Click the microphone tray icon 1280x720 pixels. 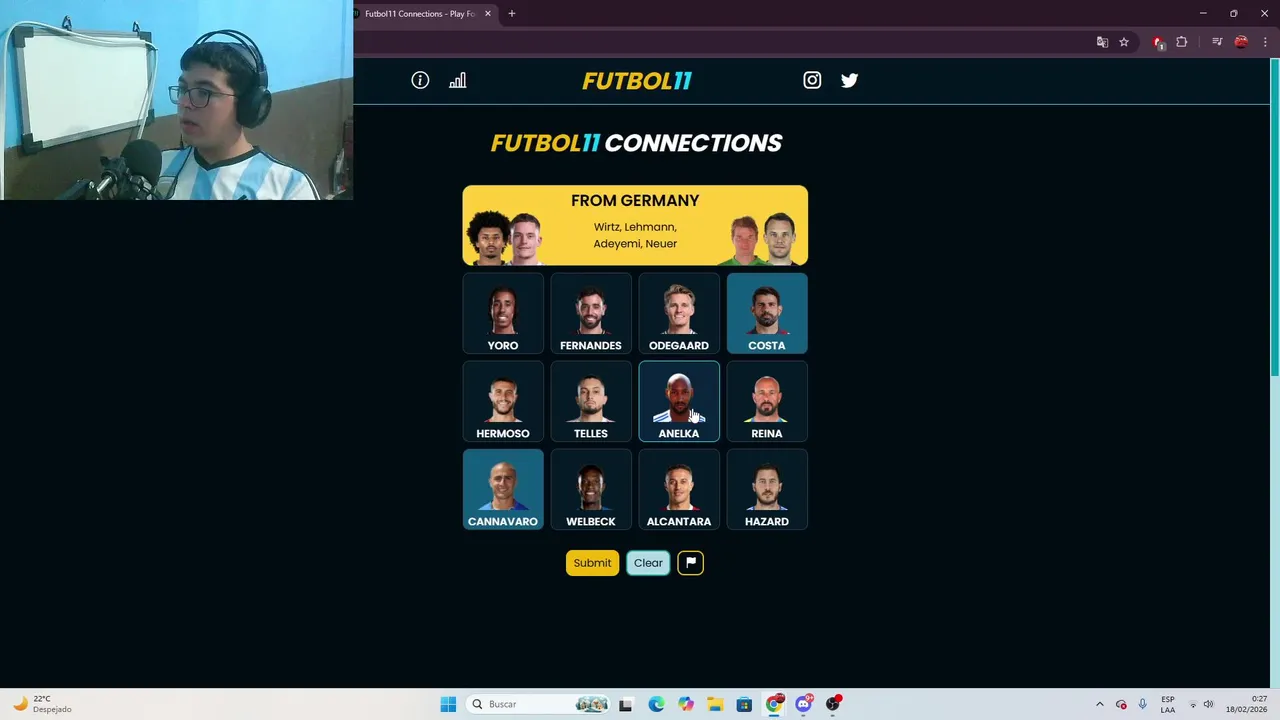pos(1142,704)
